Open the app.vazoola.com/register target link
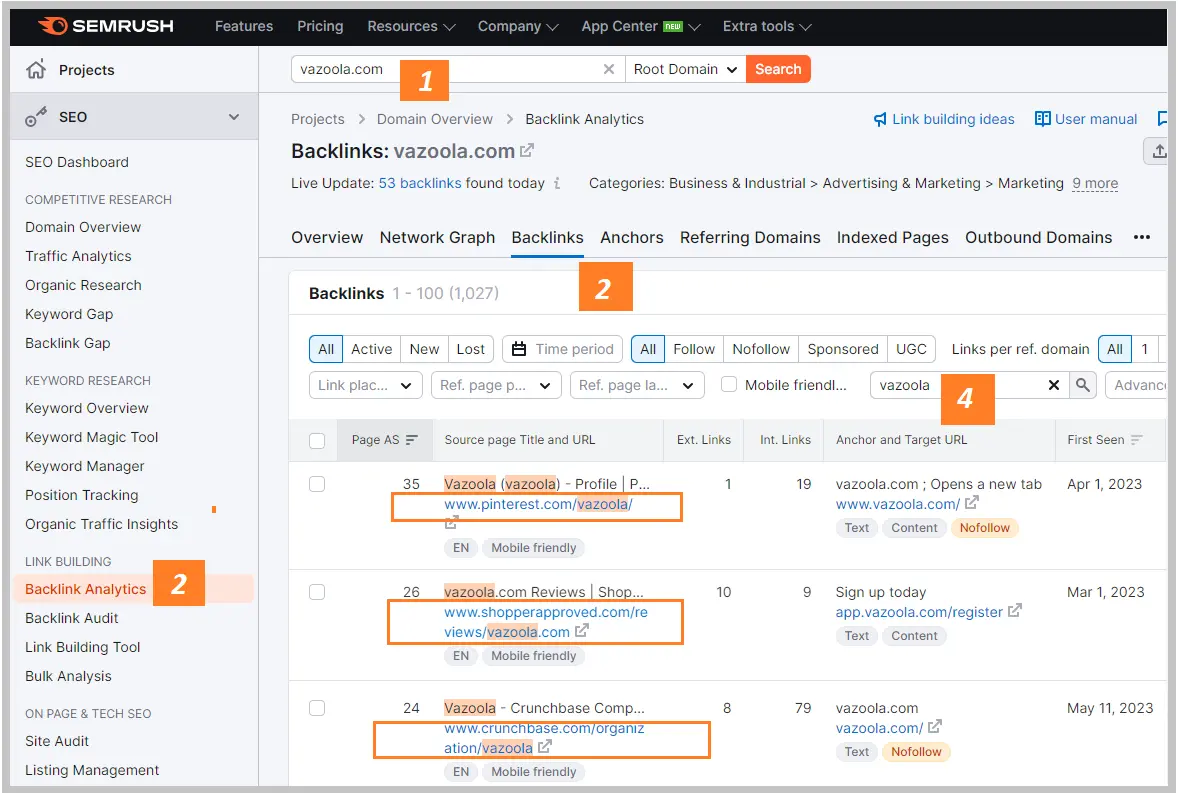1178x793 pixels. click(x=919, y=612)
